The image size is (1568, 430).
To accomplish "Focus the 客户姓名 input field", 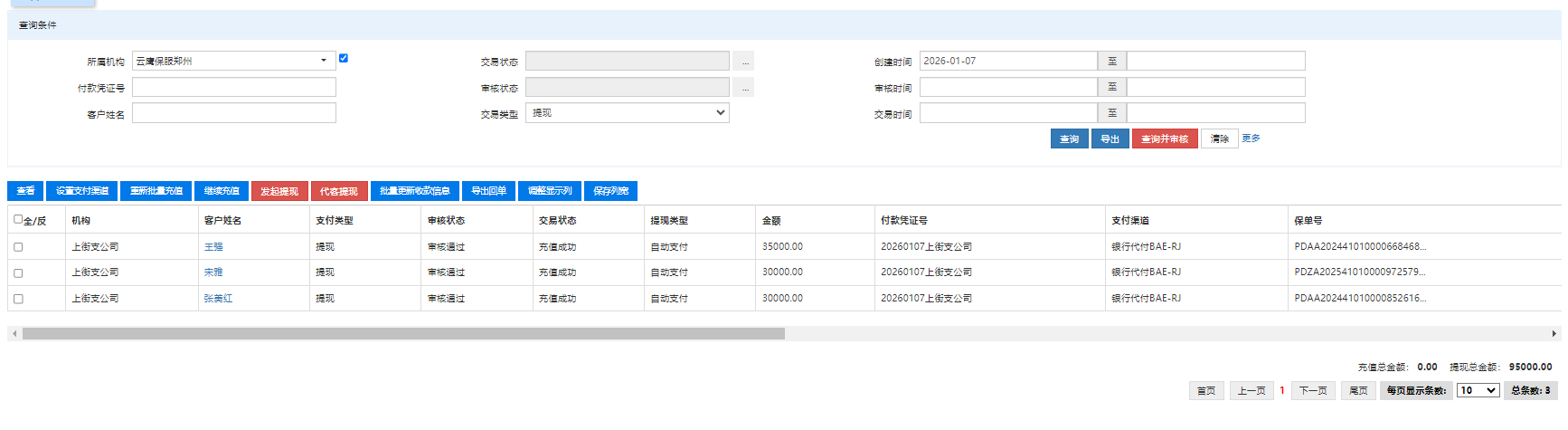I will (233, 113).
